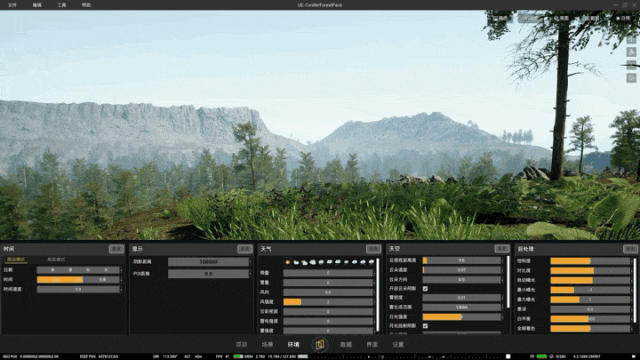Switch to the 界面 bottom tab
Screen dimensions: 640x360
point(372,344)
